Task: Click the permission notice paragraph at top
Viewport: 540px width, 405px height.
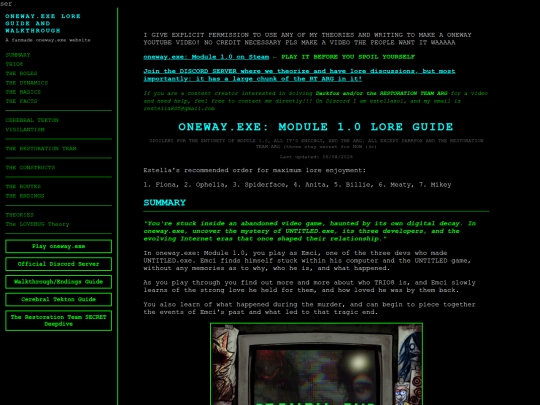Action: (308, 39)
